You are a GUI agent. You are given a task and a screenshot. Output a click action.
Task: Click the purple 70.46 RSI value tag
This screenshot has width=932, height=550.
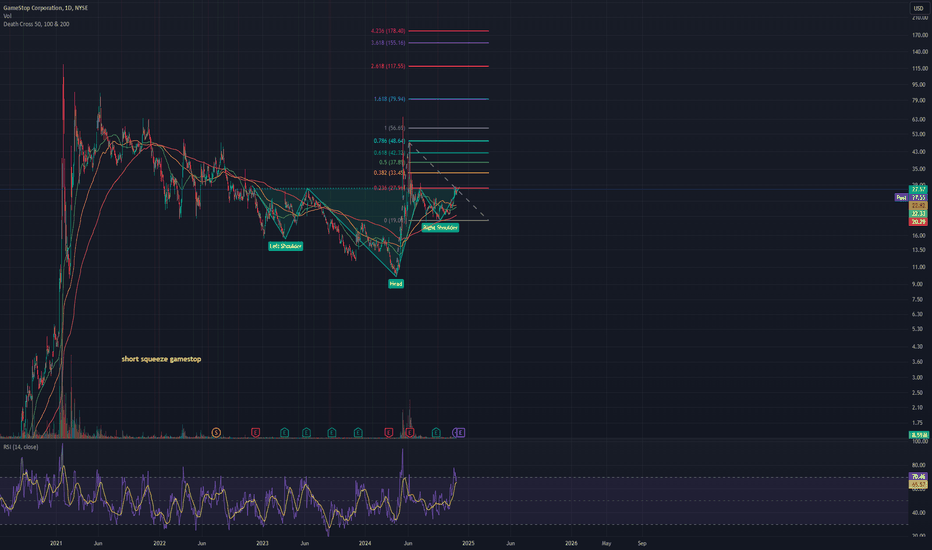point(918,477)
